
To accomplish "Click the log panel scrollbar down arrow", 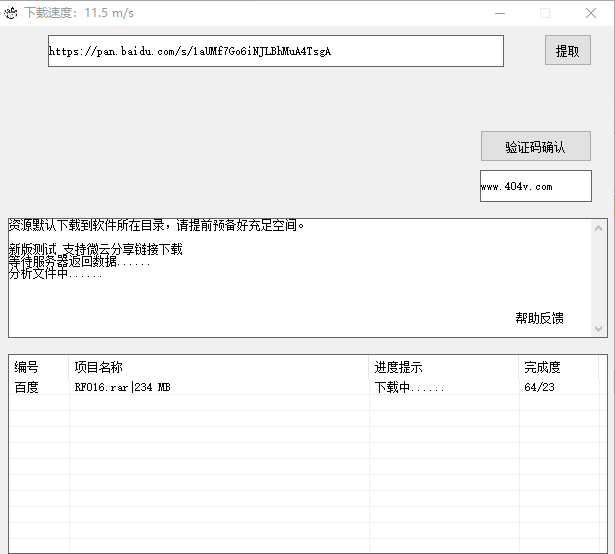I will coord(599,328).
